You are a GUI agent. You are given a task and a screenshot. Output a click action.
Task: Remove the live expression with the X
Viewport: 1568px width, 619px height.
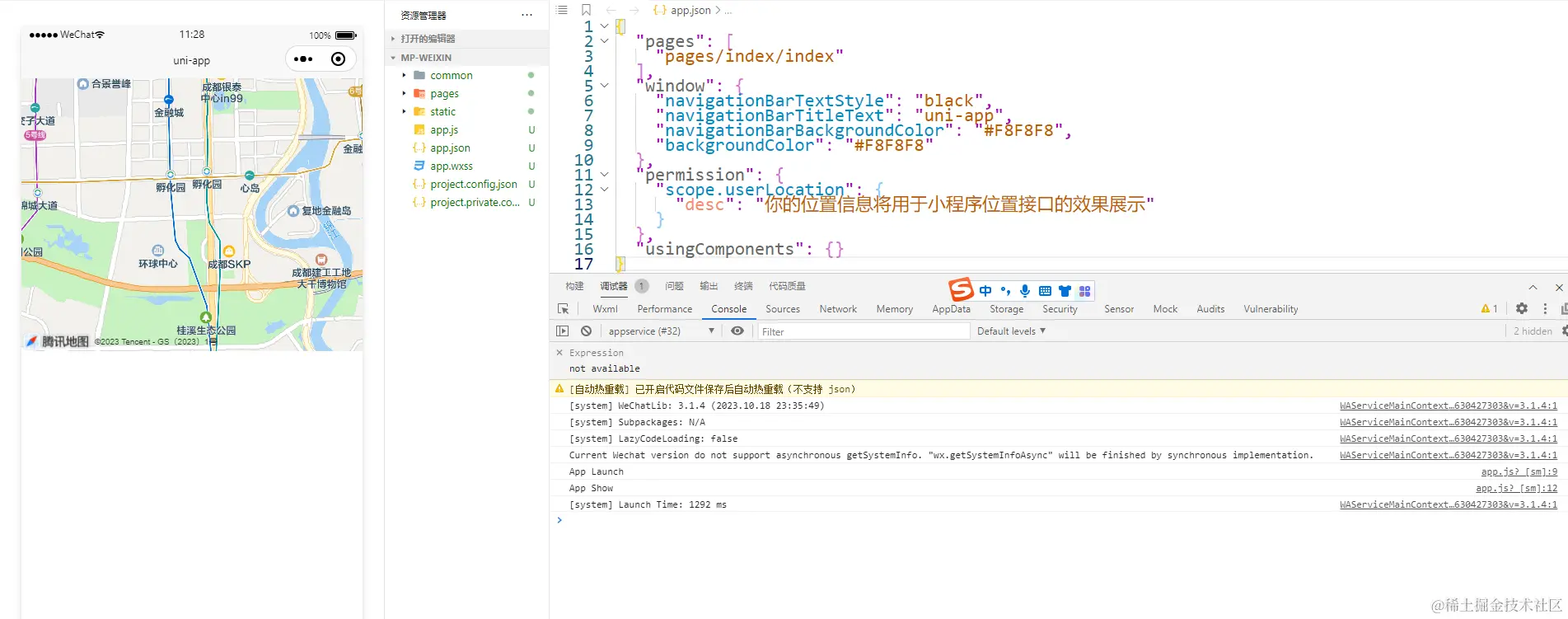559,352
